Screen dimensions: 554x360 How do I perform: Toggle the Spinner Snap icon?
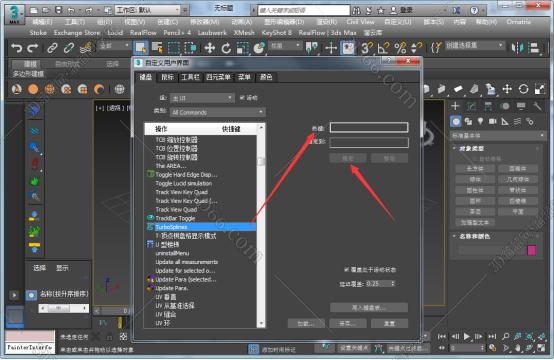pos(417,48)
